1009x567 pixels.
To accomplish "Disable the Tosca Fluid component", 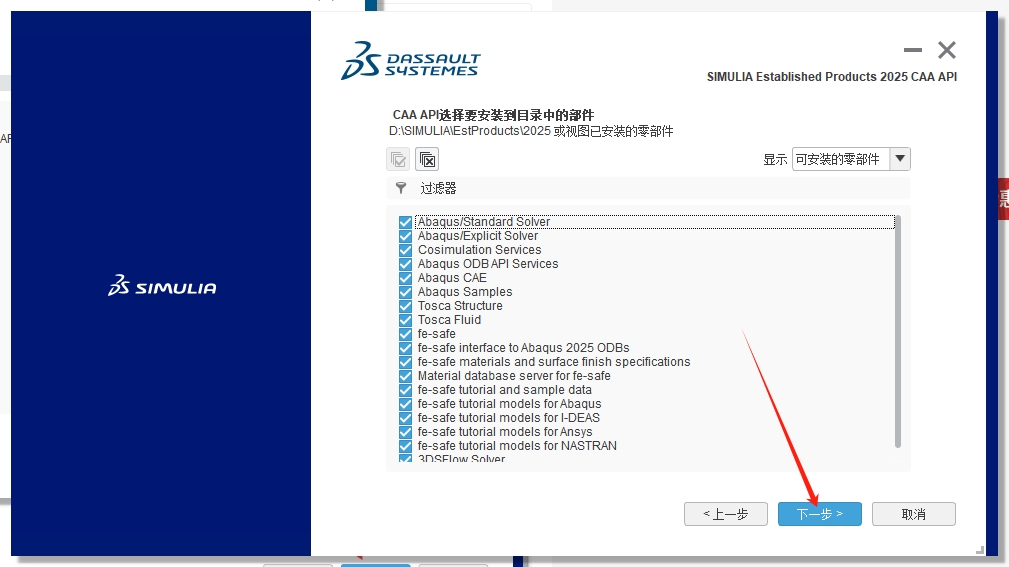I will pyautogui.click(x=405, y=320).
